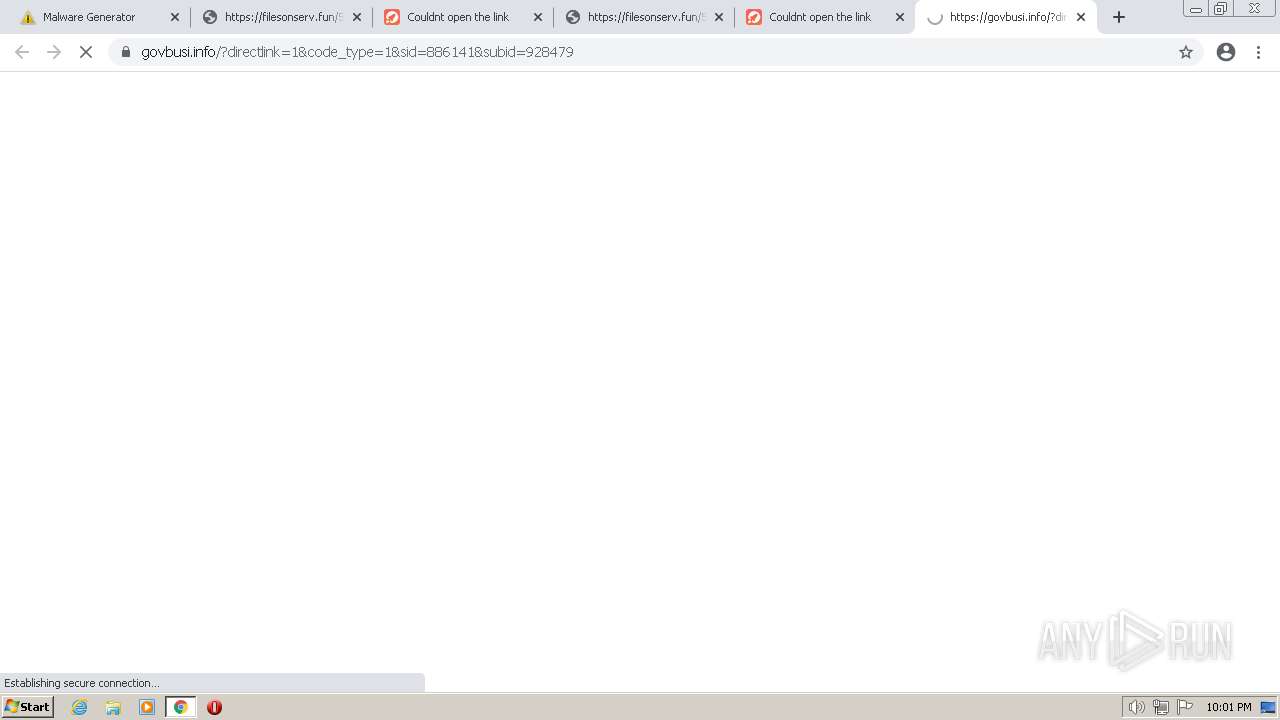View site information via lock icon
Viewport: 1280px width, 720px height.
click(x=126, y=52)
